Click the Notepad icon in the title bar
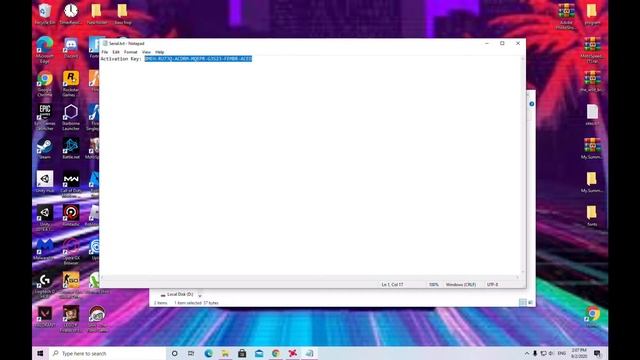This screenshot has width=640, height=360. pyautogui.click(x=105, y=43)
